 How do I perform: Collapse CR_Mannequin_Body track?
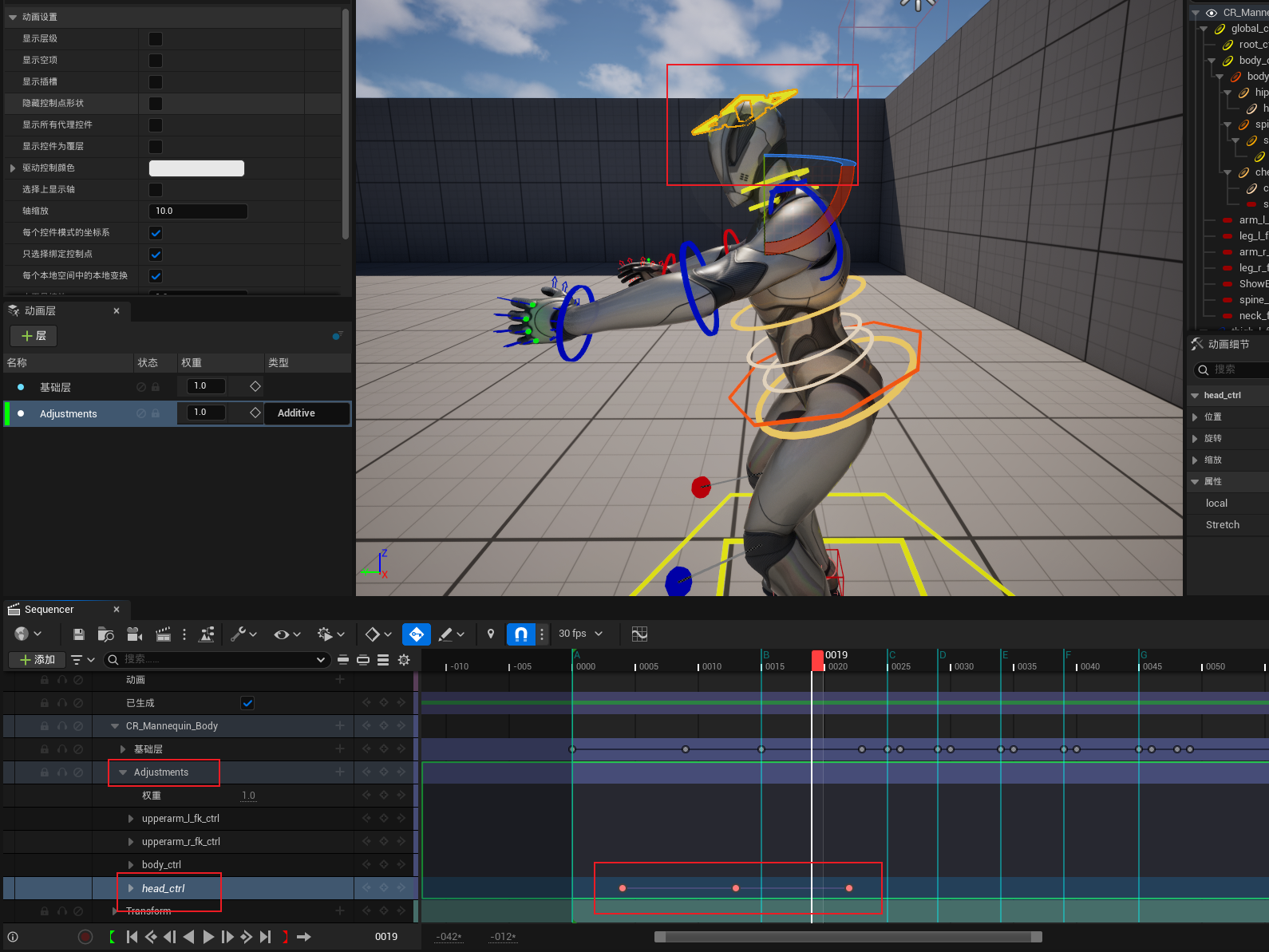115,726
